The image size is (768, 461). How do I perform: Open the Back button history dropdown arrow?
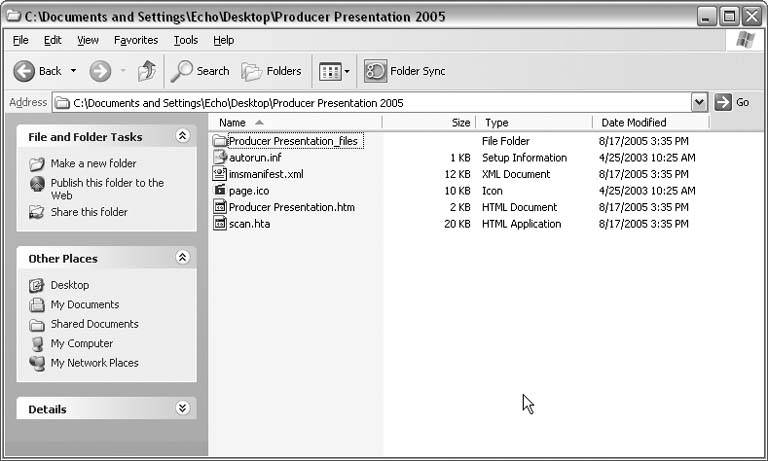[73, 71]
